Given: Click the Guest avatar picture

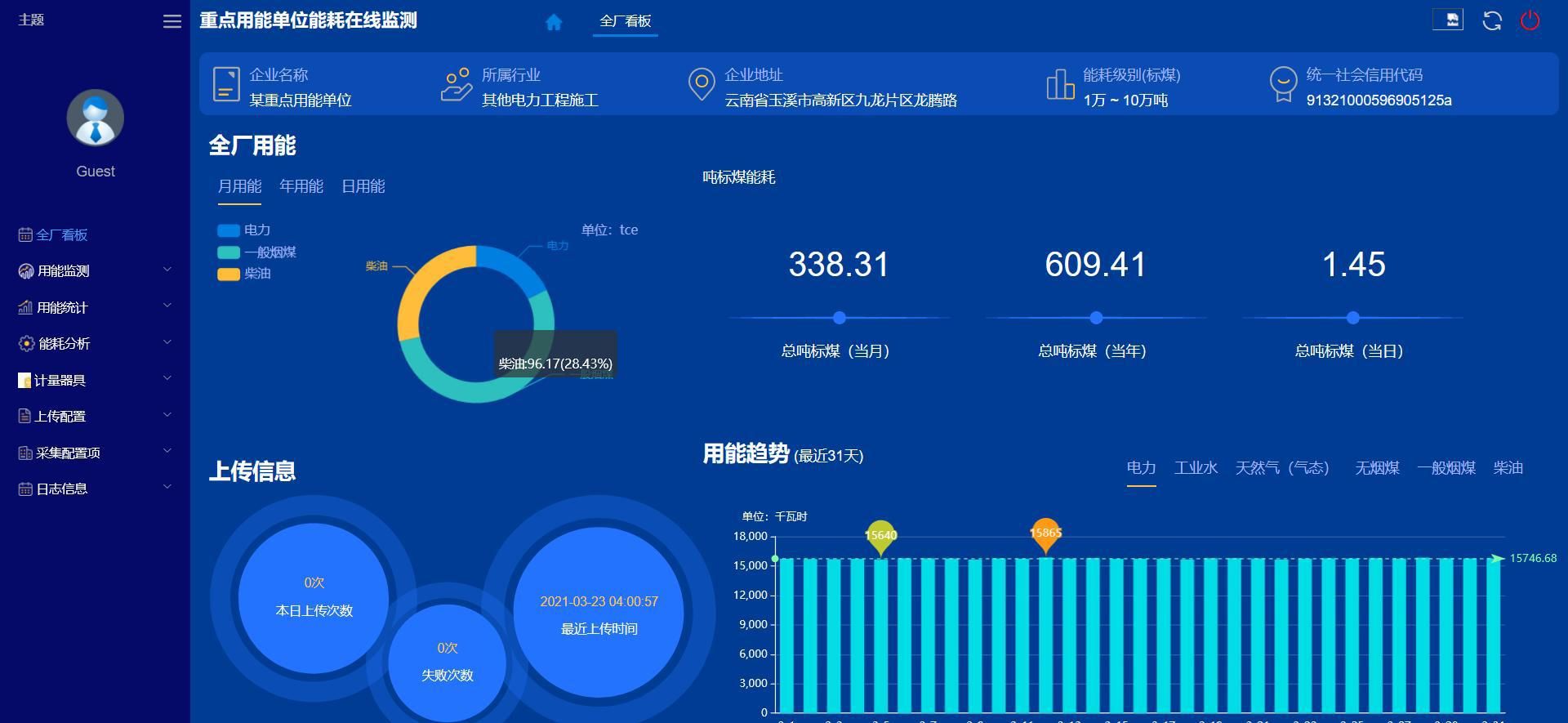Looking at the screenshot, I should (96, 118).
